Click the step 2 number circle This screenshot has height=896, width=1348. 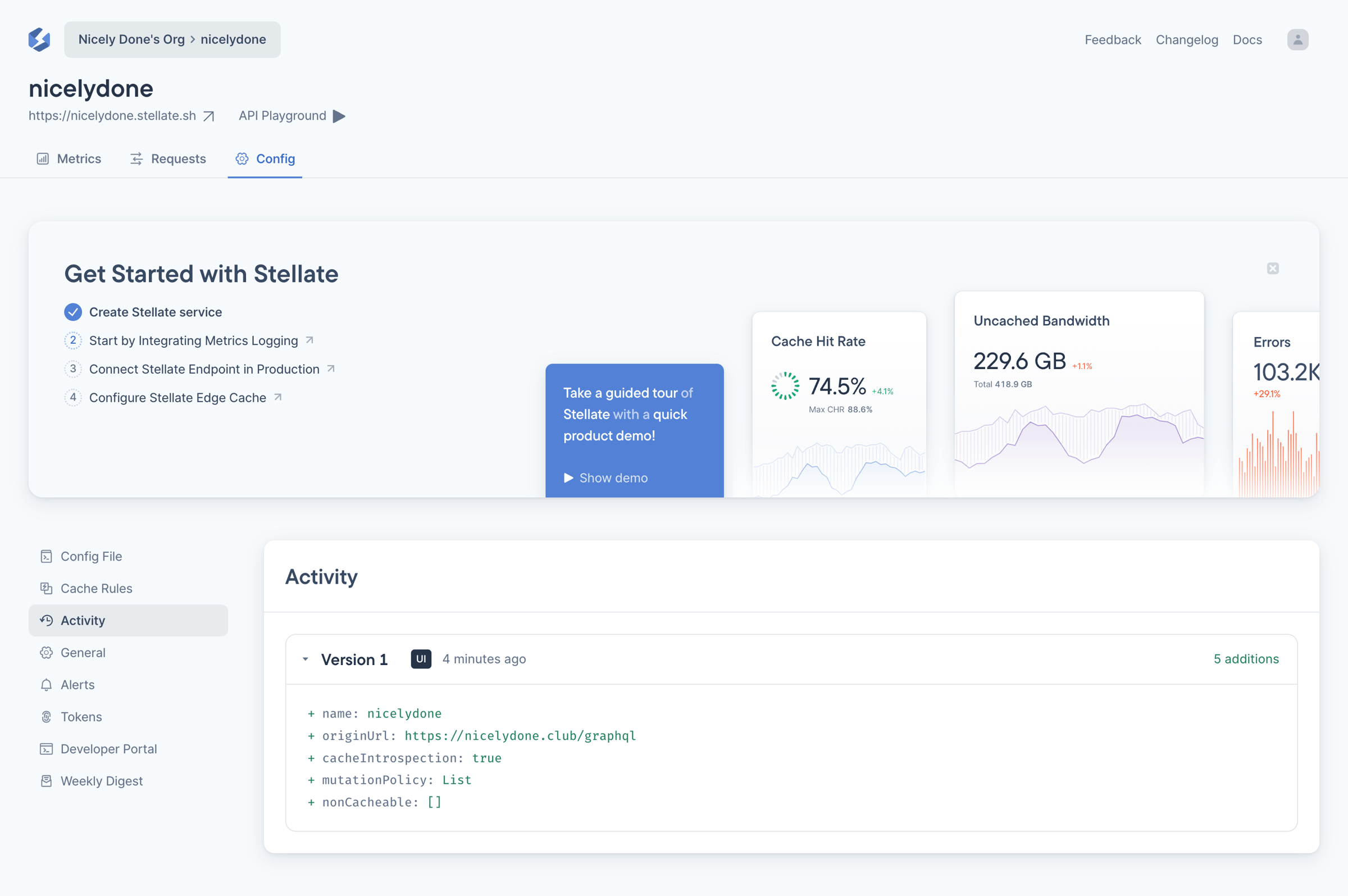tap(73, 340)
